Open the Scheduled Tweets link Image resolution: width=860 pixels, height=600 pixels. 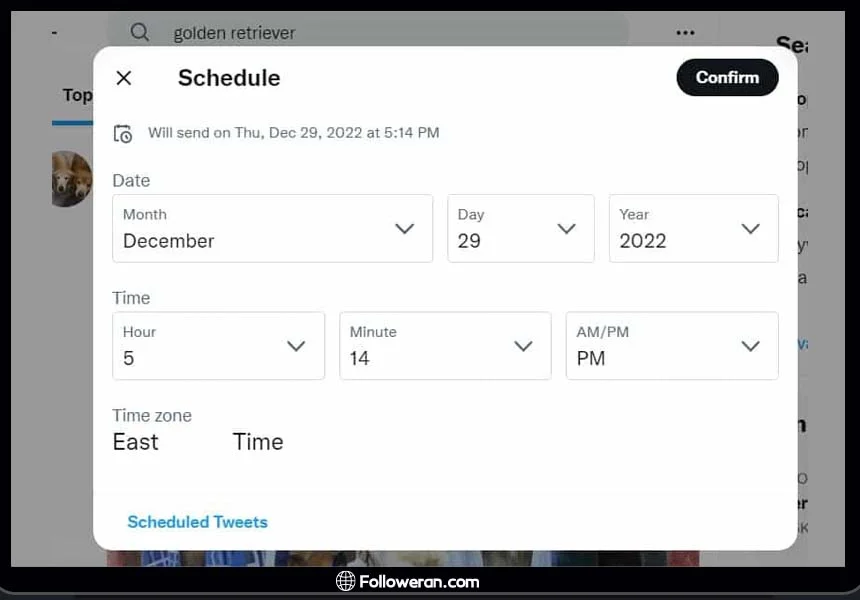(x=197, y=522)
